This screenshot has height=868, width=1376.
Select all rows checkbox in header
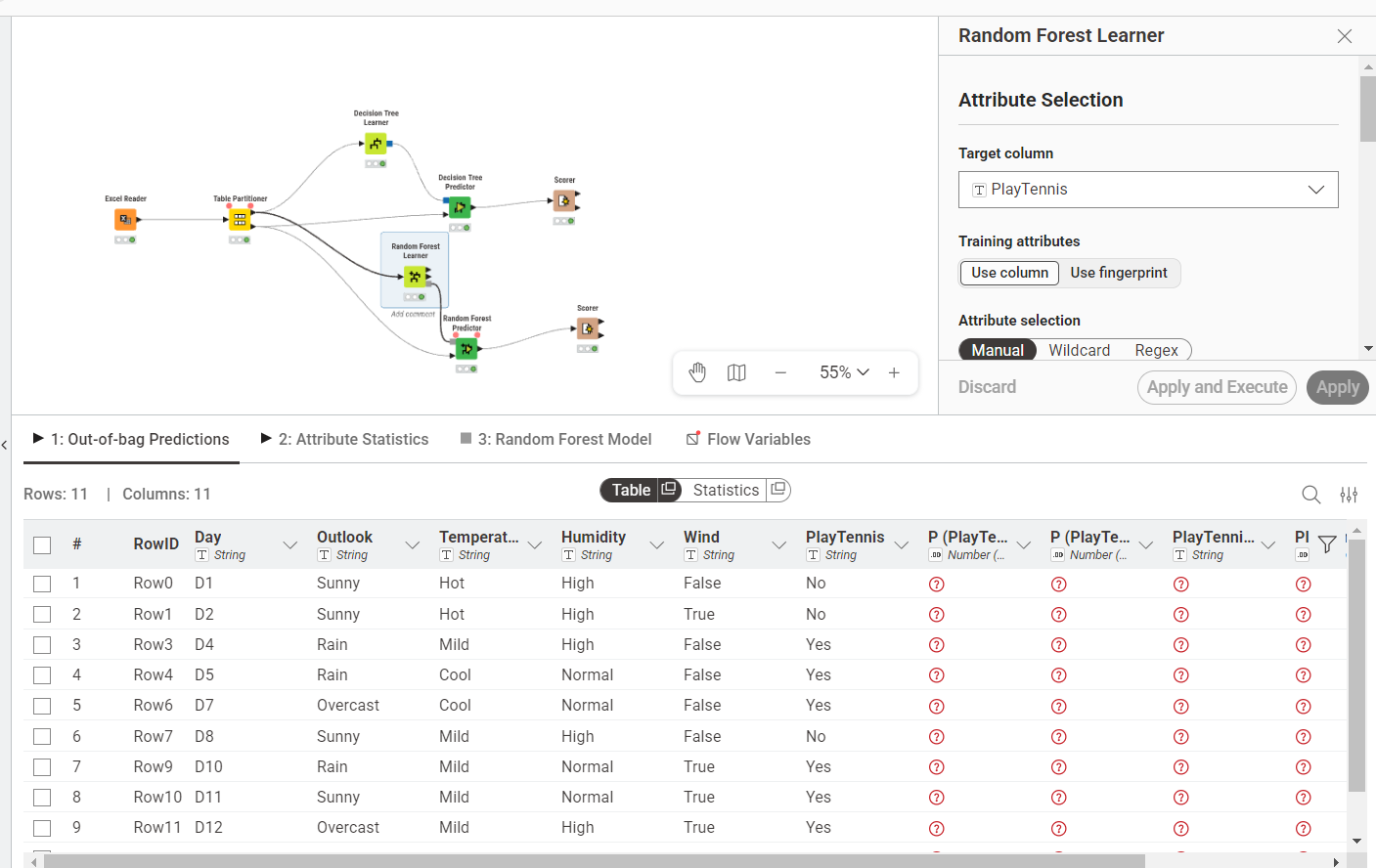pyautogui.click(x=42, y=544)
